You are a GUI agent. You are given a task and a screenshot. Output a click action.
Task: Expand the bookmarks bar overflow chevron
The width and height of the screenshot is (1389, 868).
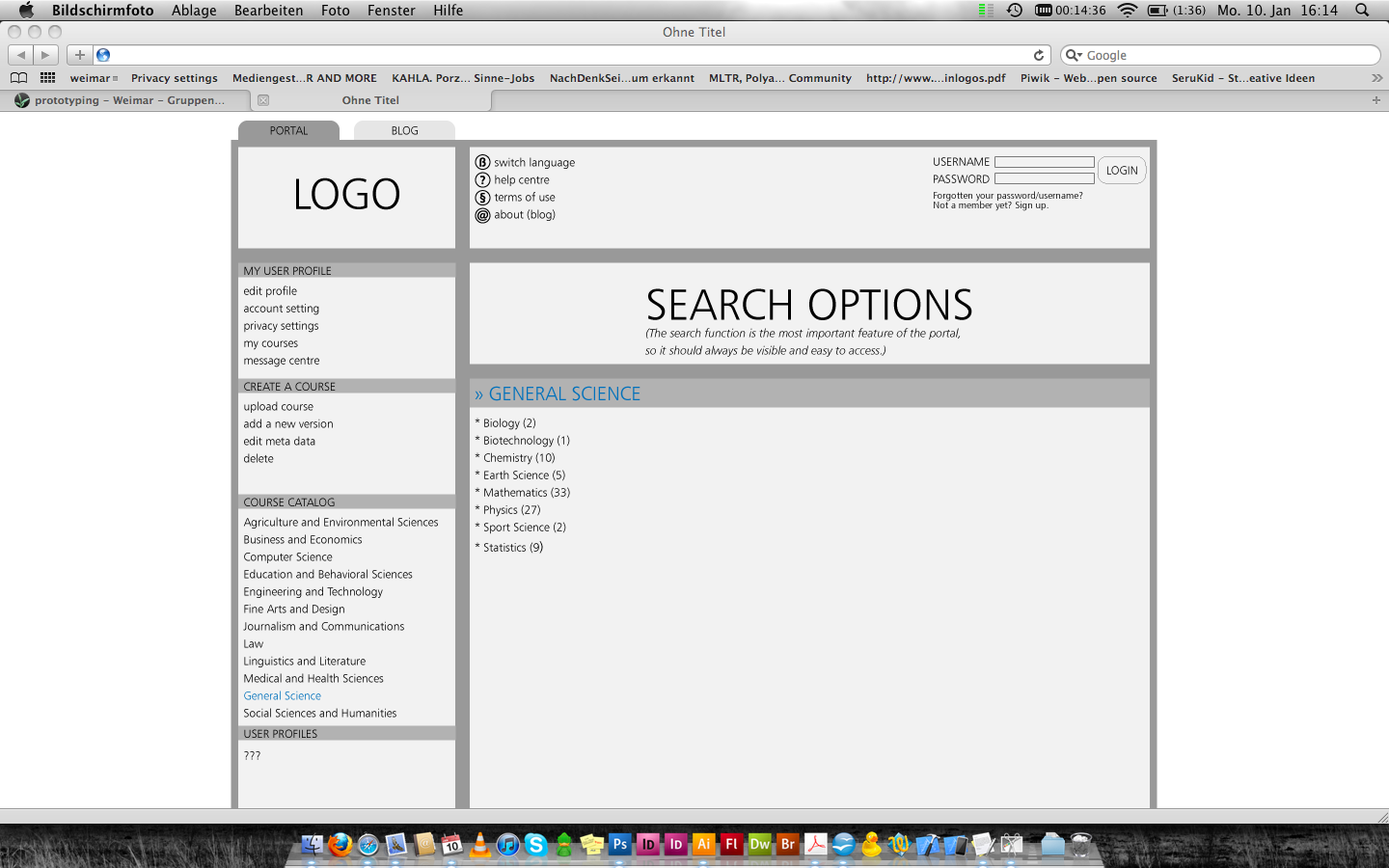pyautogui.click(x=1376, y=78)
